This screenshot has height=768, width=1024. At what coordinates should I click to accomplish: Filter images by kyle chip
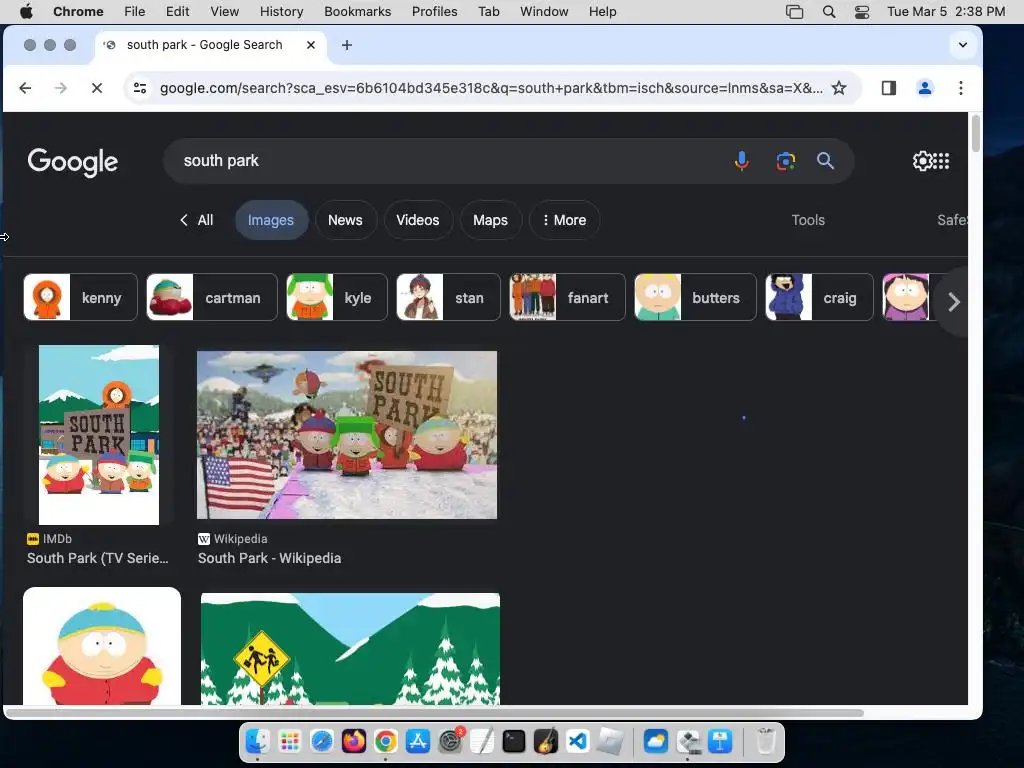[336, 297]
